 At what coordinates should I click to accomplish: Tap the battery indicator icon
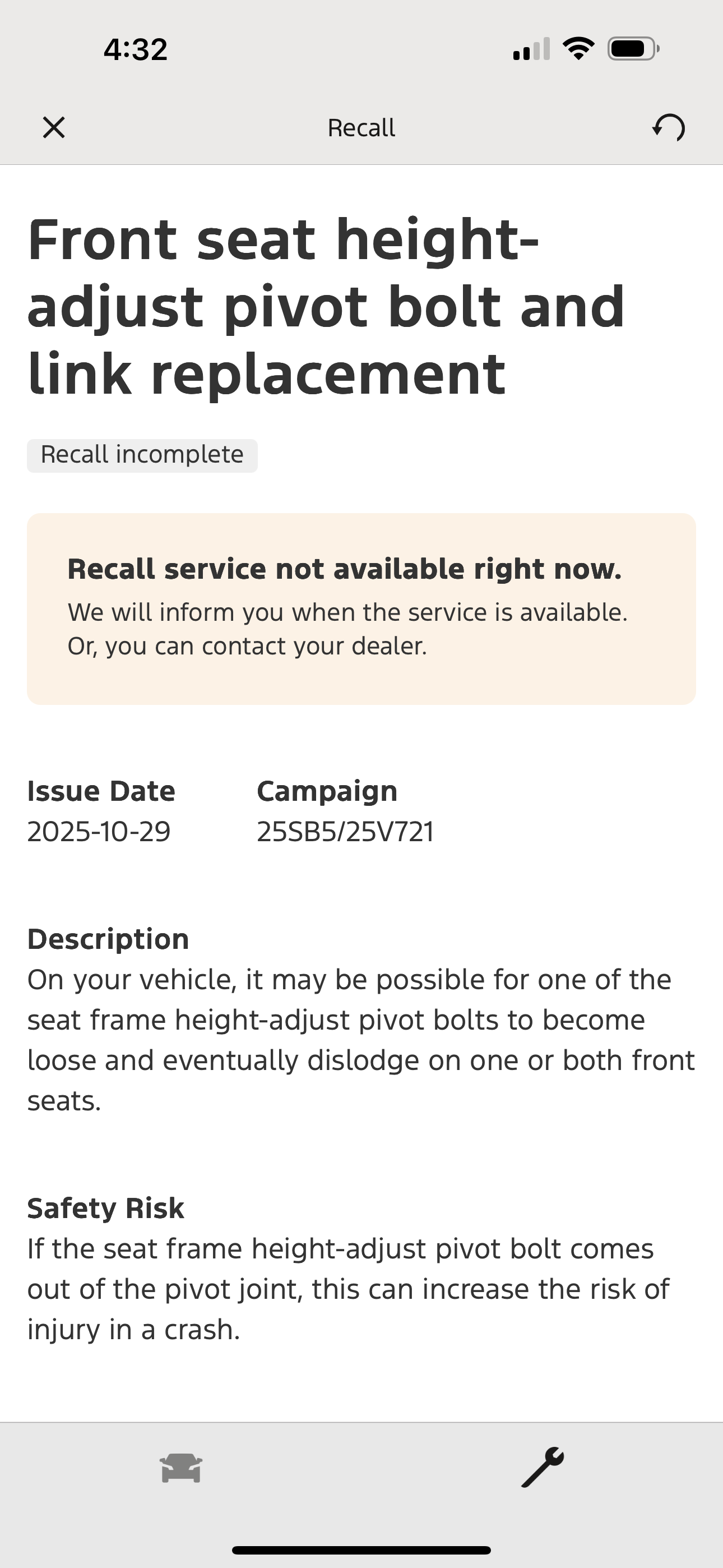click(633, 49)
